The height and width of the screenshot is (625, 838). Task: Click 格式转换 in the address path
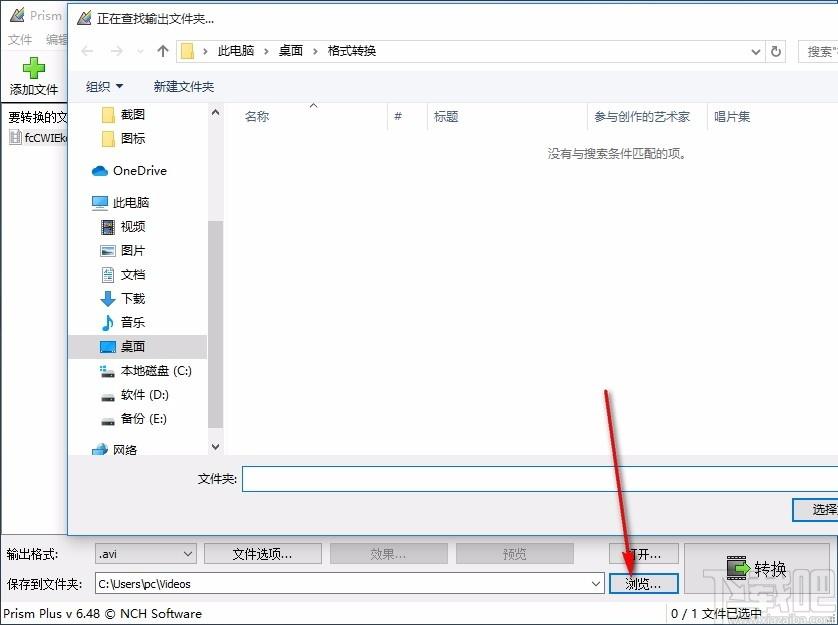tap(352, 51)
